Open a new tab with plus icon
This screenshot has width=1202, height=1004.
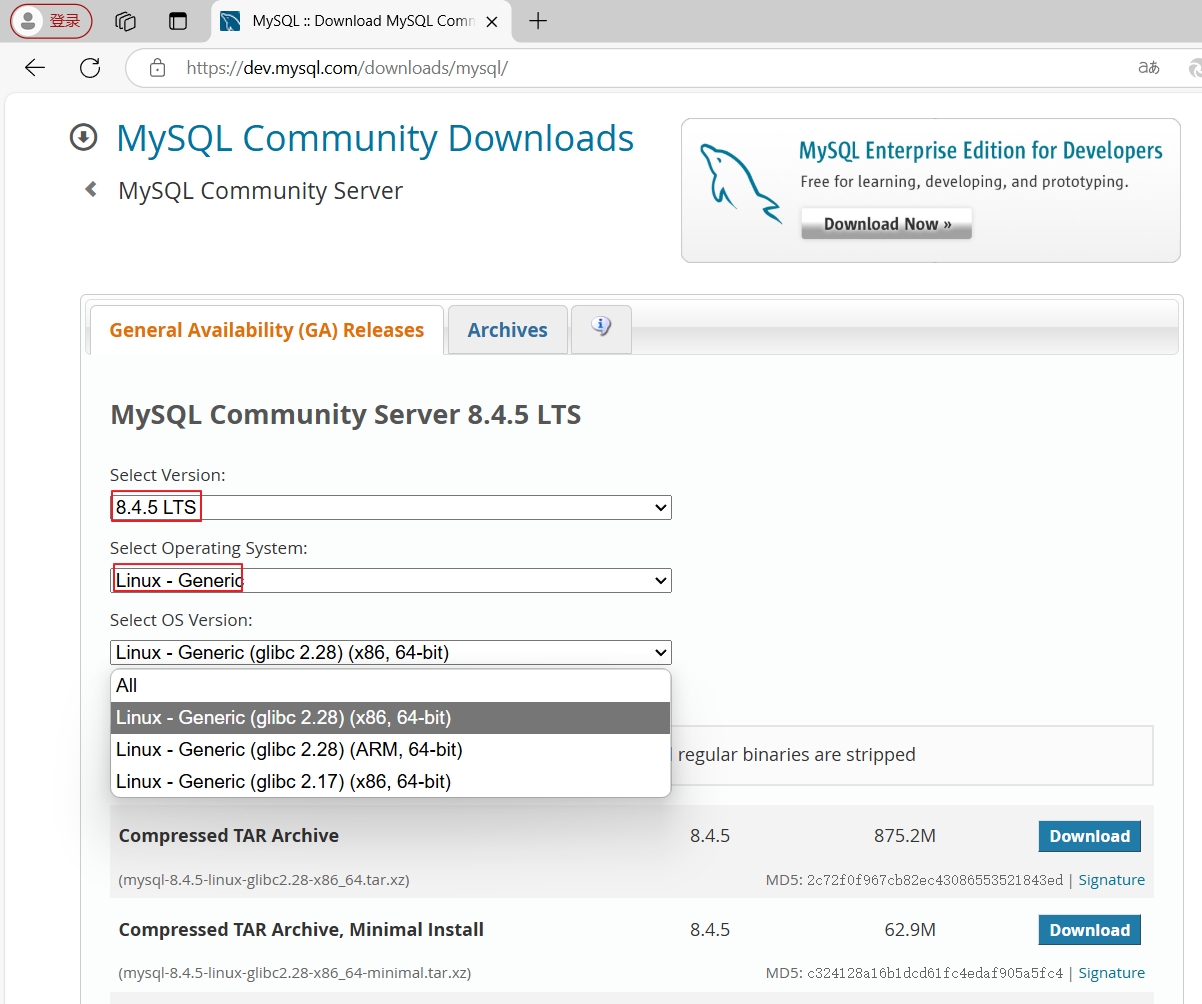tap(538, 21)
